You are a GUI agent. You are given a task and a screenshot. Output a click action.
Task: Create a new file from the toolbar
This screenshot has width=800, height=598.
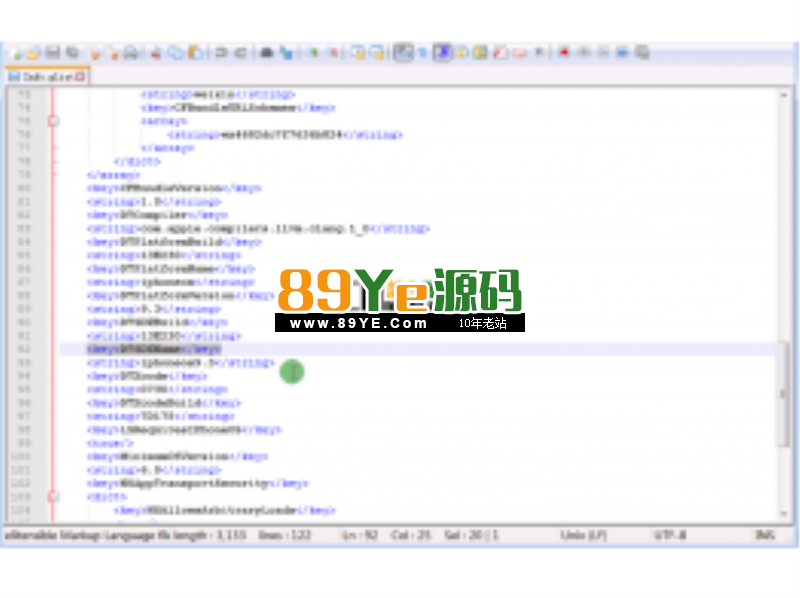click(15, 53)
